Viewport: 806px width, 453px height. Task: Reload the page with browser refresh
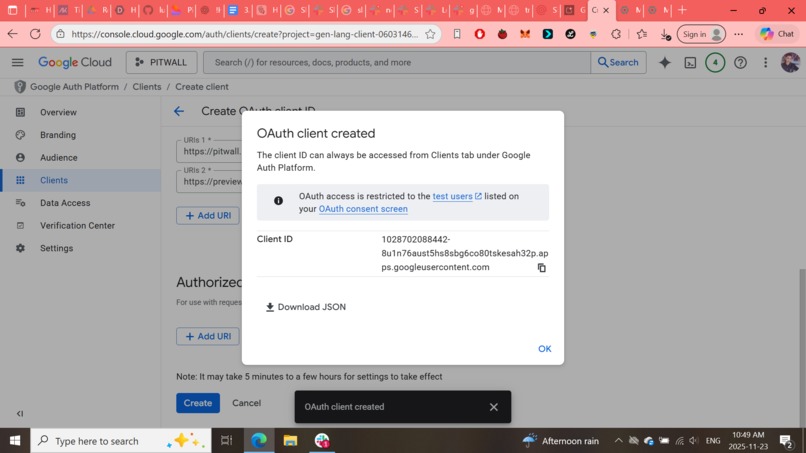[x=35, y=34]
